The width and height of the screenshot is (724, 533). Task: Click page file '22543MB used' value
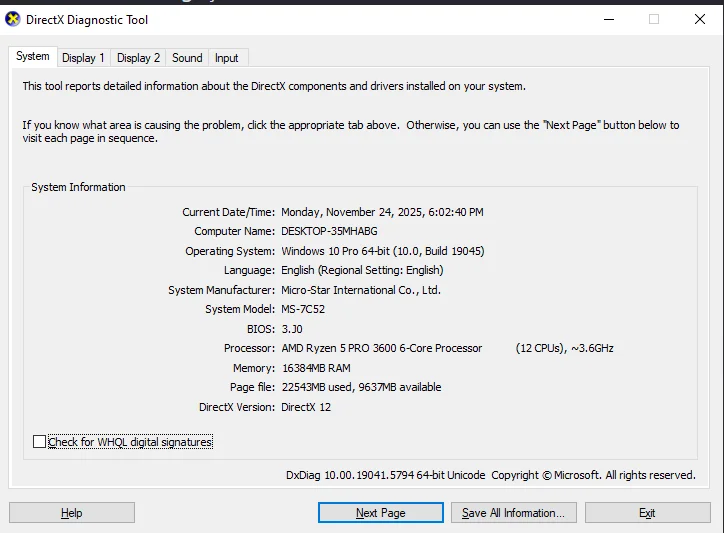point(317,387)
